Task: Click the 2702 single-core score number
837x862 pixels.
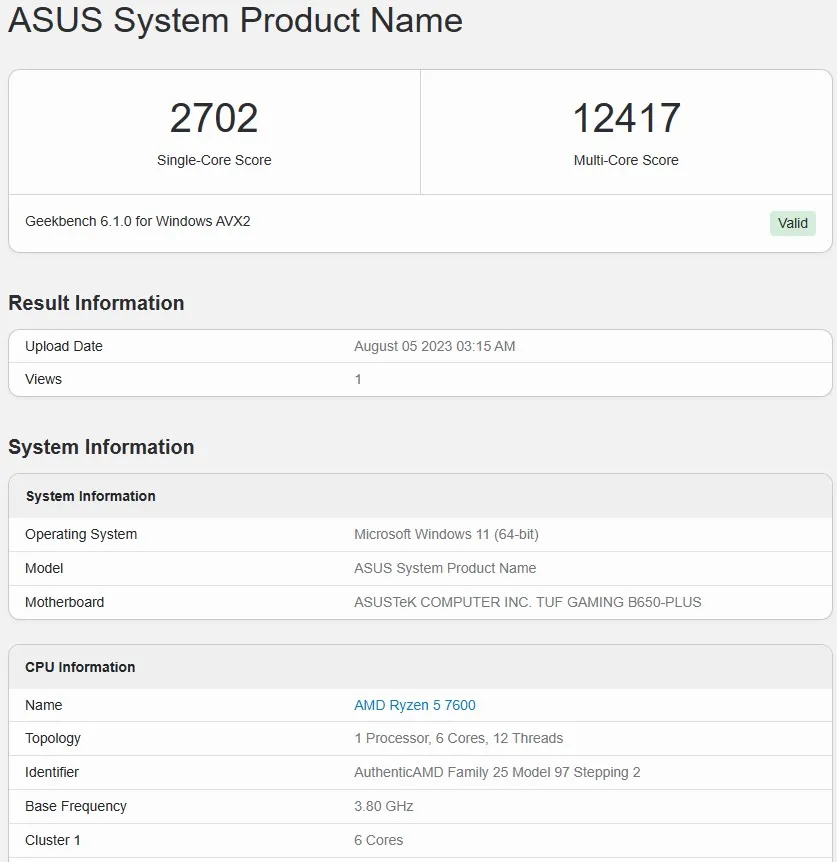Action: click(214, 119)
